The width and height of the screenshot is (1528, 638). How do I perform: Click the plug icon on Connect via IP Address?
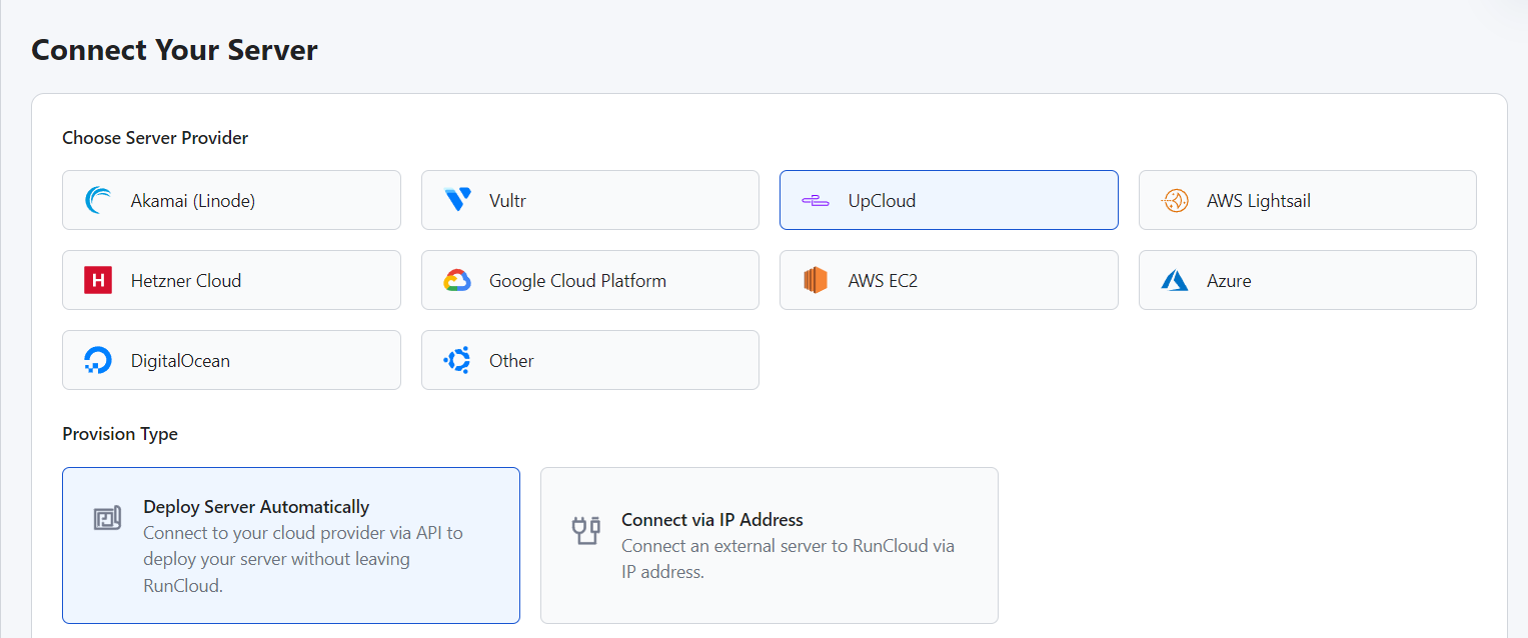pyautogui.click(x=586, y=530)
